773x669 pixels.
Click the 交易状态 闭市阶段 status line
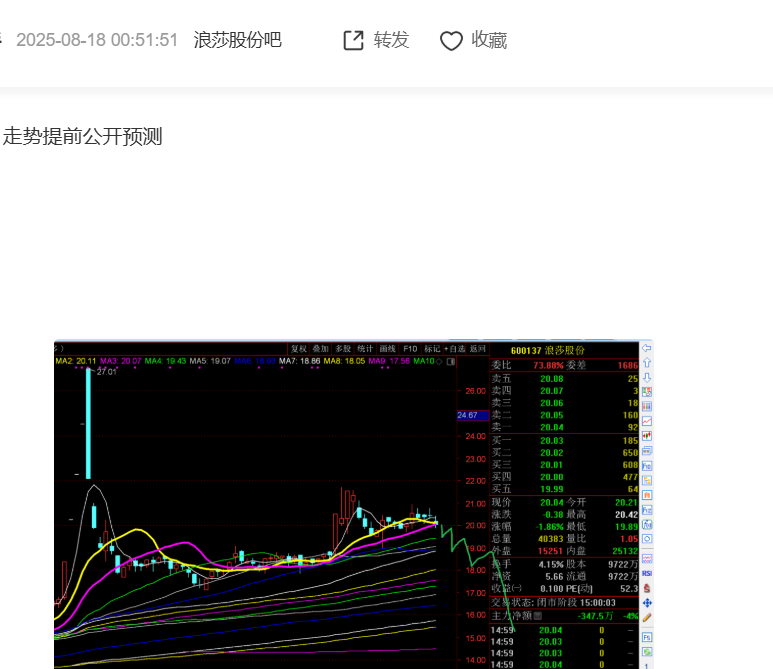click(553, 602)
